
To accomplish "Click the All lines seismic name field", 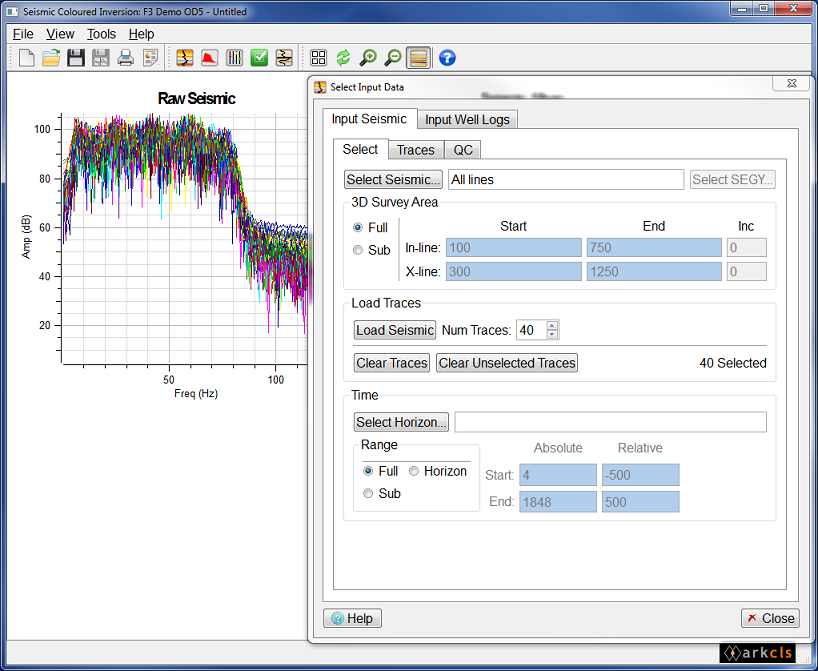I will tap(566, 179).
